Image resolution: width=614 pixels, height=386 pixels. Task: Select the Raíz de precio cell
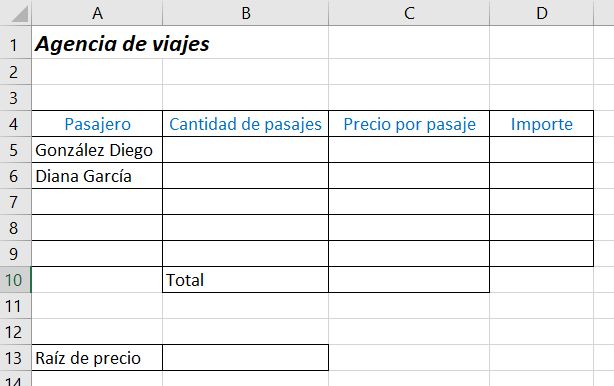pyautogui.click(x=97, y=358)
